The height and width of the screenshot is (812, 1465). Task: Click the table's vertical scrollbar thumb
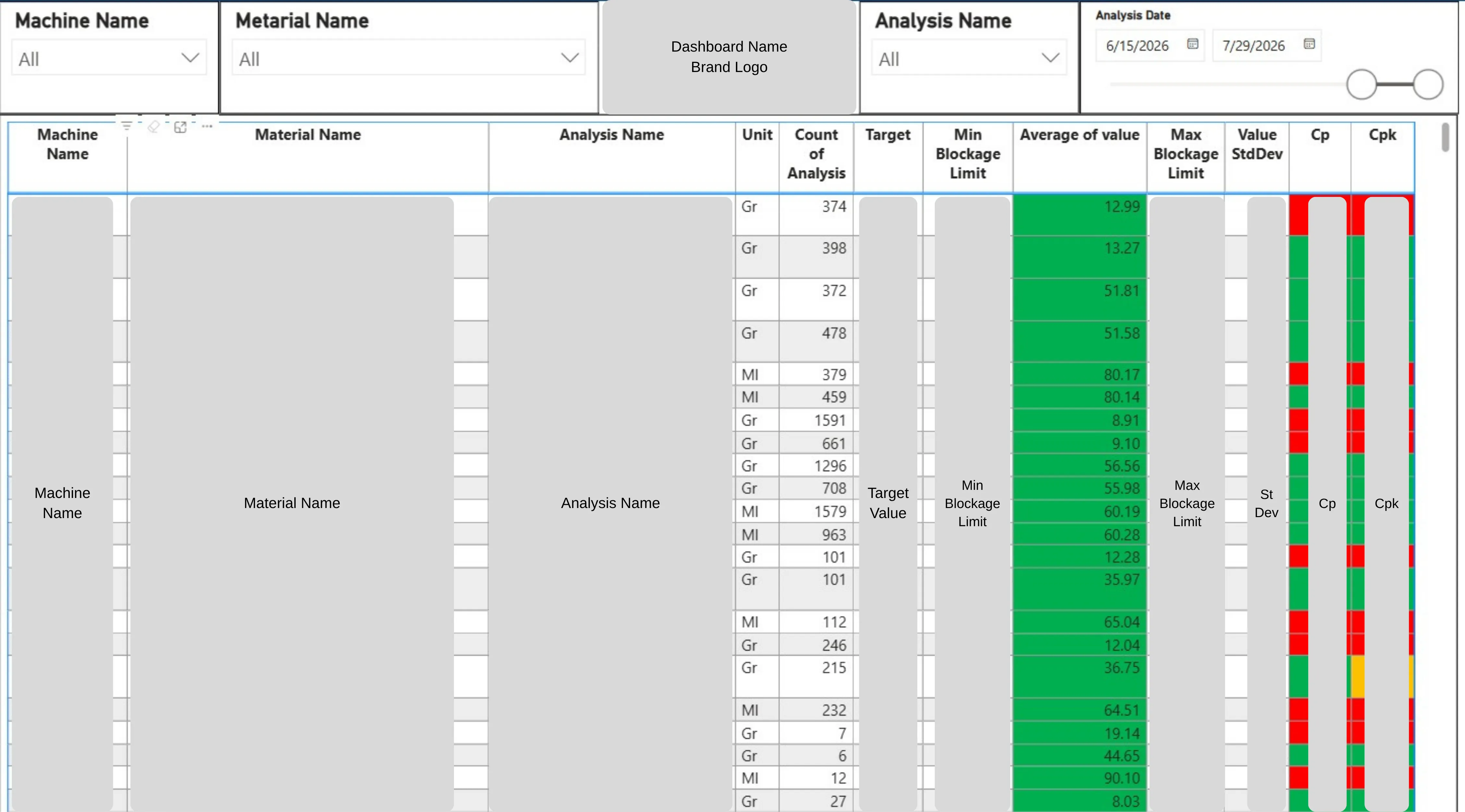click(1445, 138)
